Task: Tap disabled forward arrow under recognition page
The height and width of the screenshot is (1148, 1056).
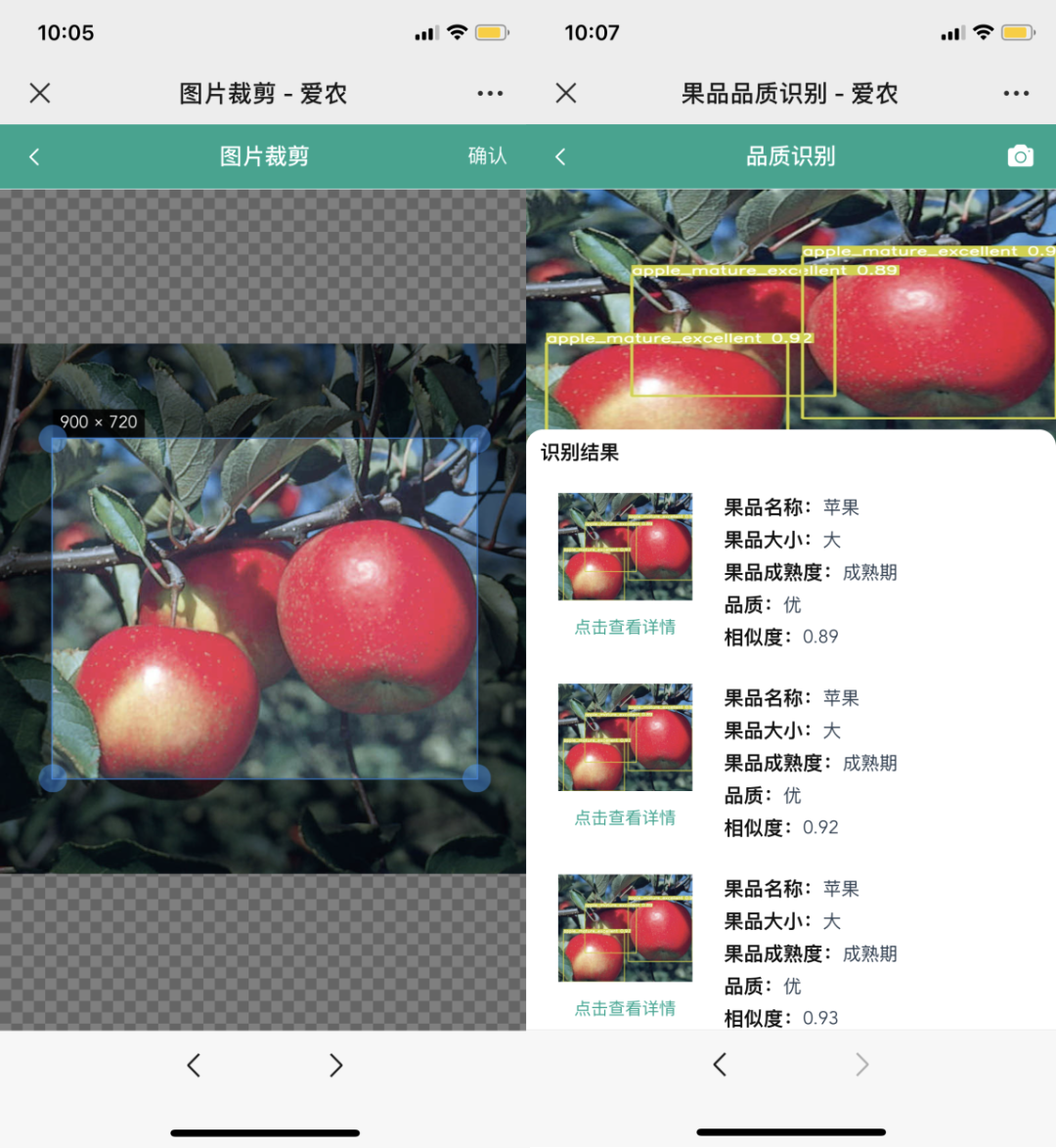Action: click(861, 1065)
